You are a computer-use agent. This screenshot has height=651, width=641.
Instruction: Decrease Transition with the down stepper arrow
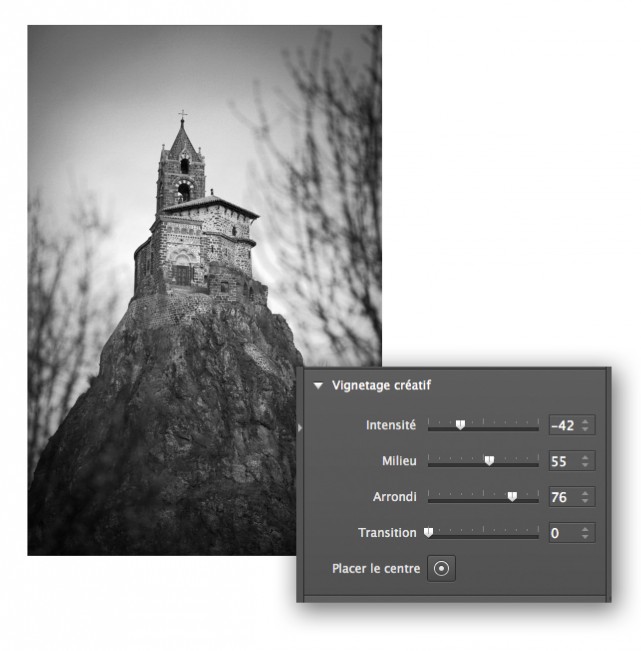tap(585, 536)
